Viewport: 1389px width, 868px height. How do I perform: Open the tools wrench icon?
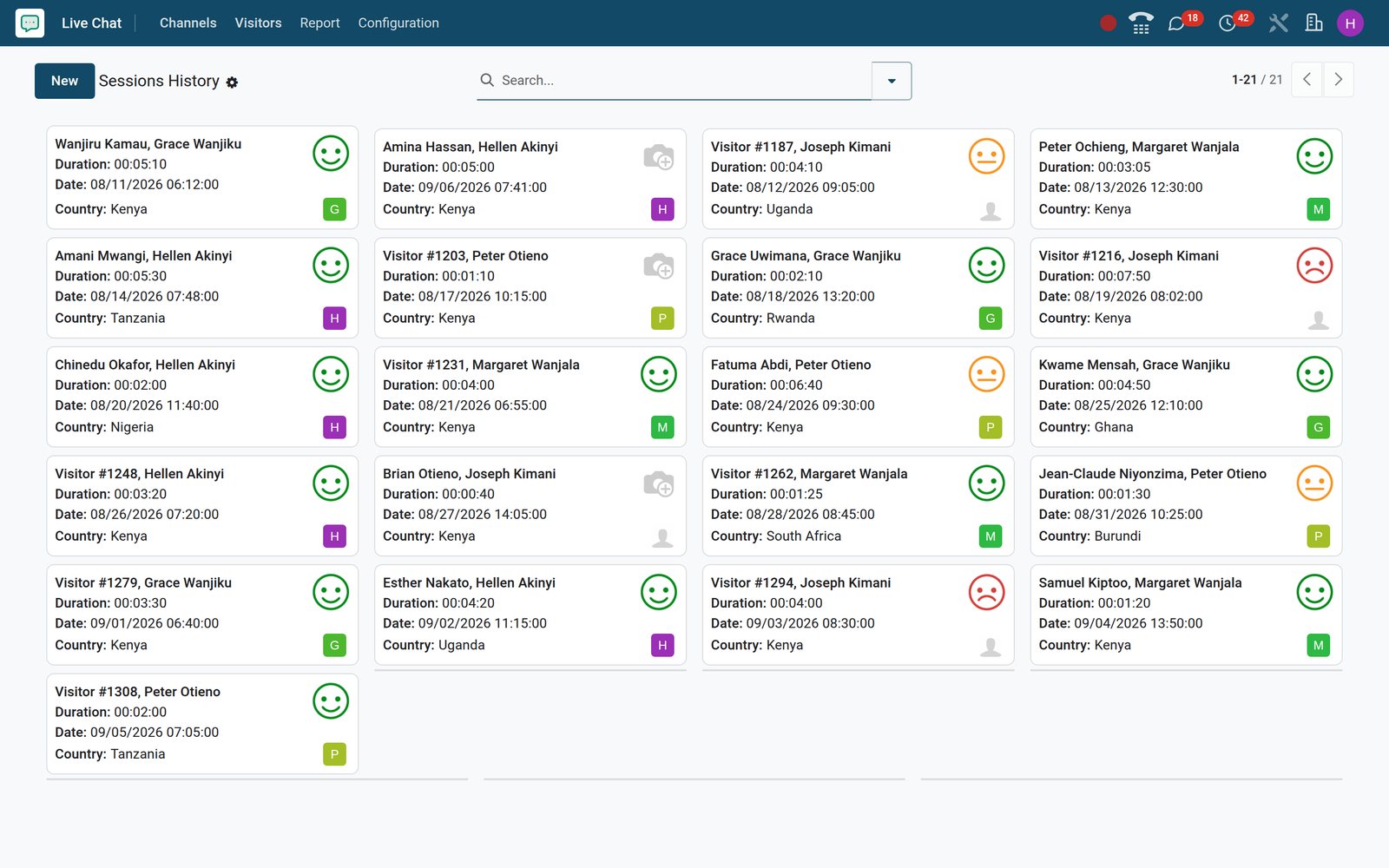coord(1278,23)
